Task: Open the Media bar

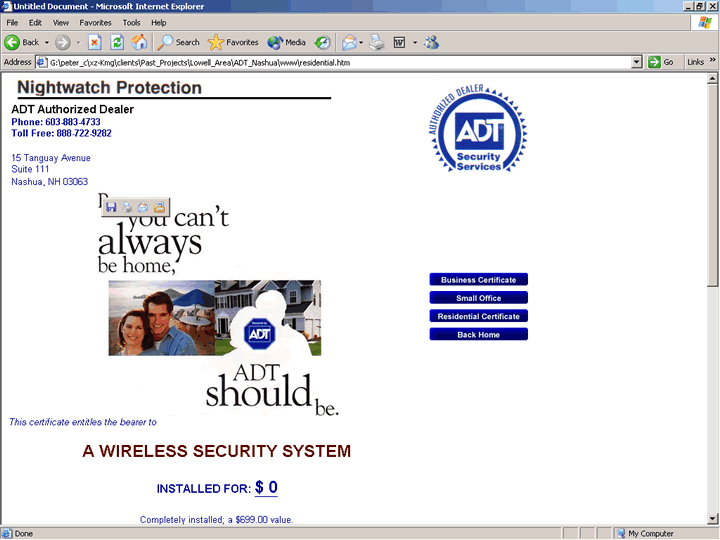Action: tap(287, 43)
